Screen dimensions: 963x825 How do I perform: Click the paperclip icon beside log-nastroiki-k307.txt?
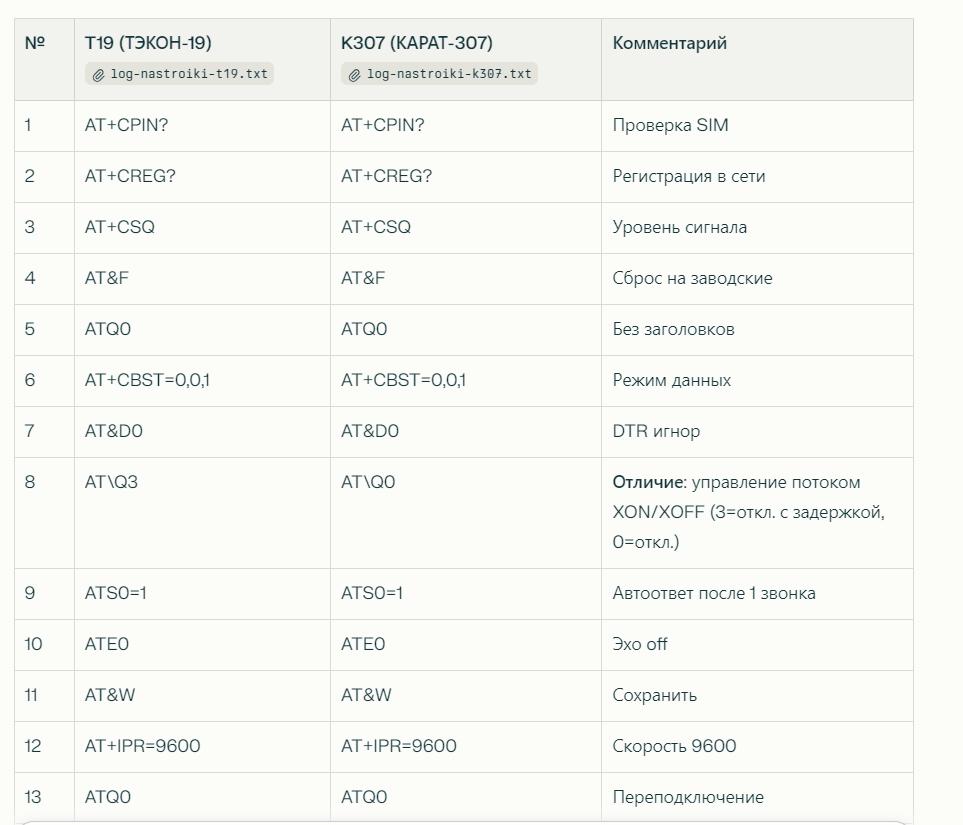355,74
